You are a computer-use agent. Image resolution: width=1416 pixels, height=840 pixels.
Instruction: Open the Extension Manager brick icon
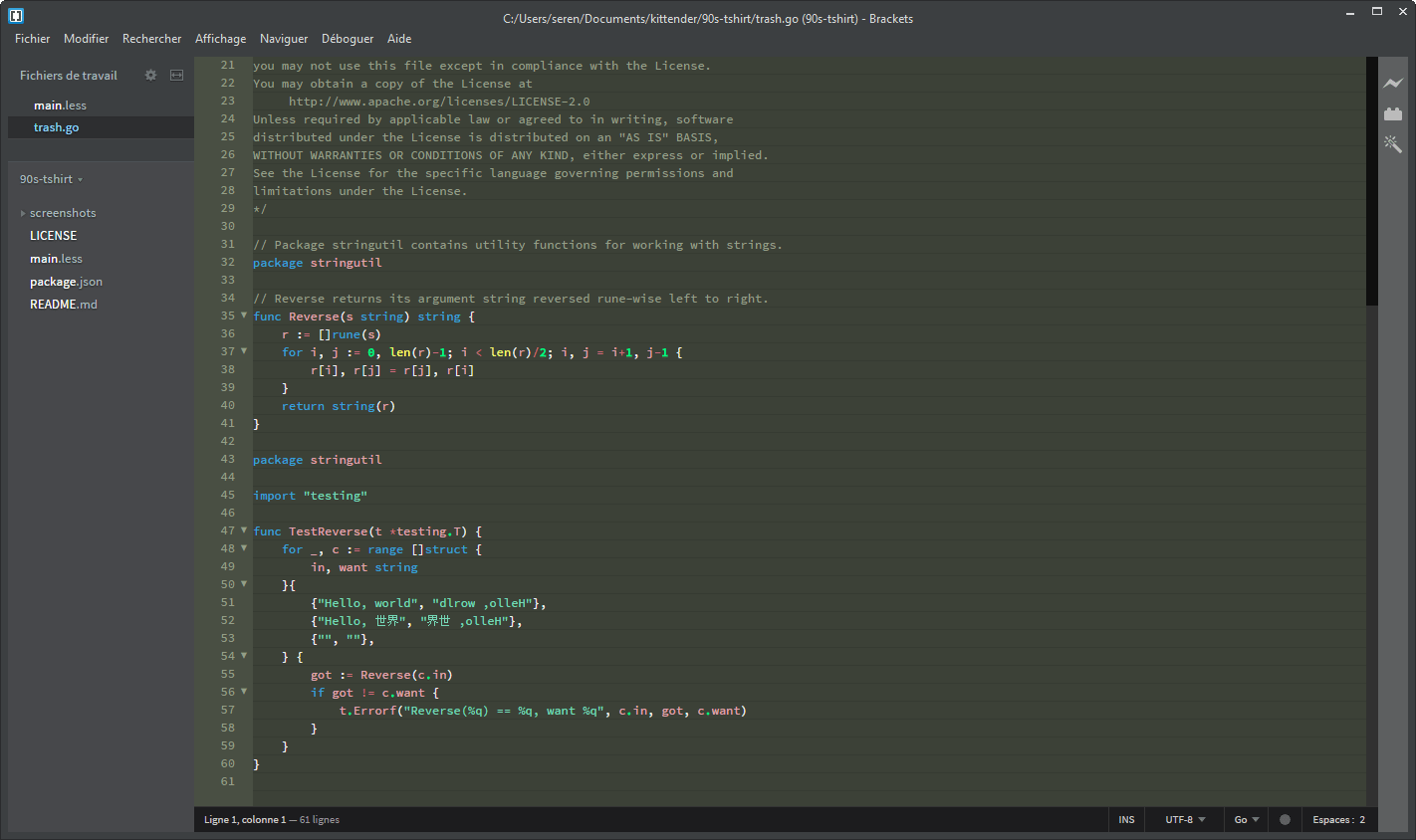point(1393,114)
